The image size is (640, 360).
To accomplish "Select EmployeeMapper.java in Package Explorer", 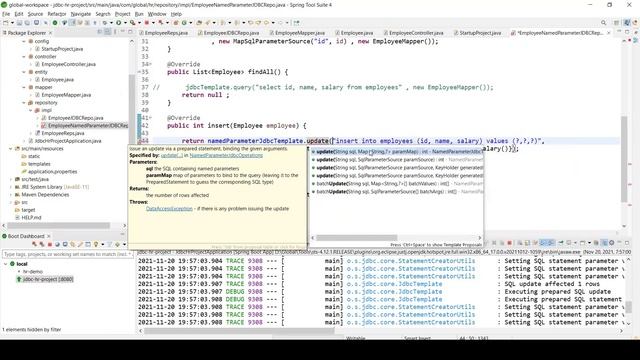I will [66, 95].
